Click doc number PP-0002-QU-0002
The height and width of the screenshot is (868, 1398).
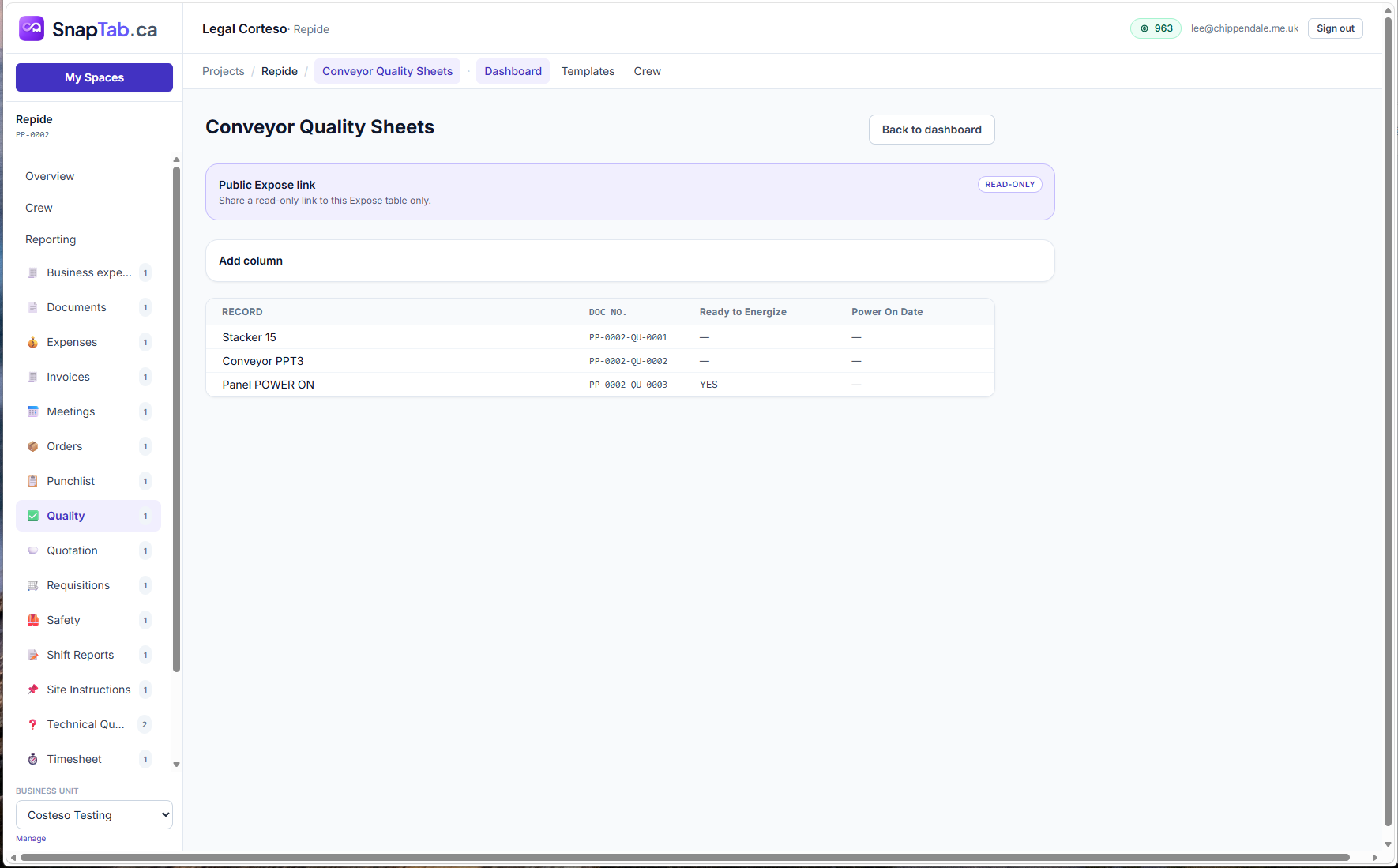pyautogui.click(x=628, y=361)
